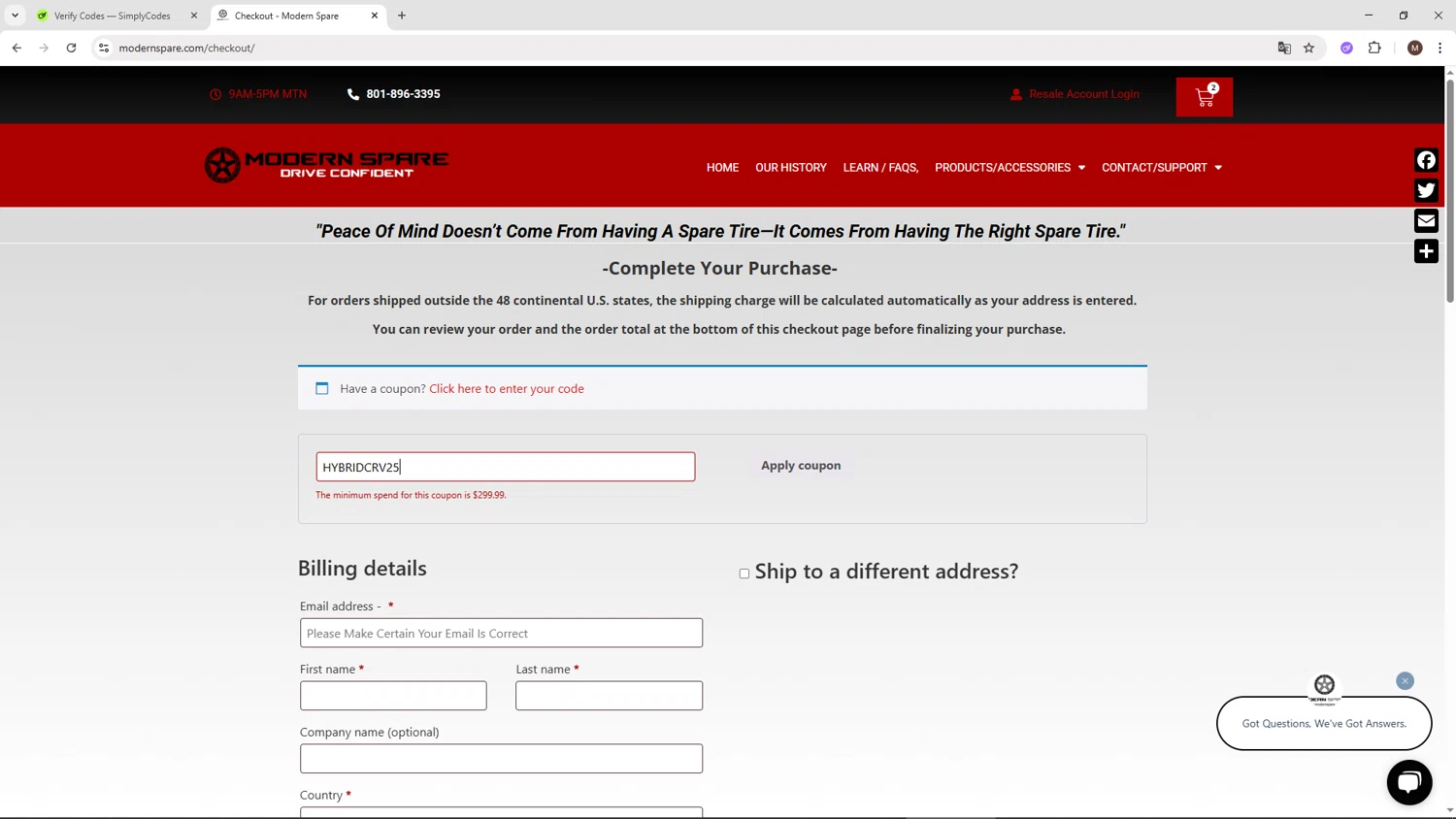This screenshot has height=819, width=1456.
Task: Close the Verify Codes SimplyCodes tab
Action: 193,16
